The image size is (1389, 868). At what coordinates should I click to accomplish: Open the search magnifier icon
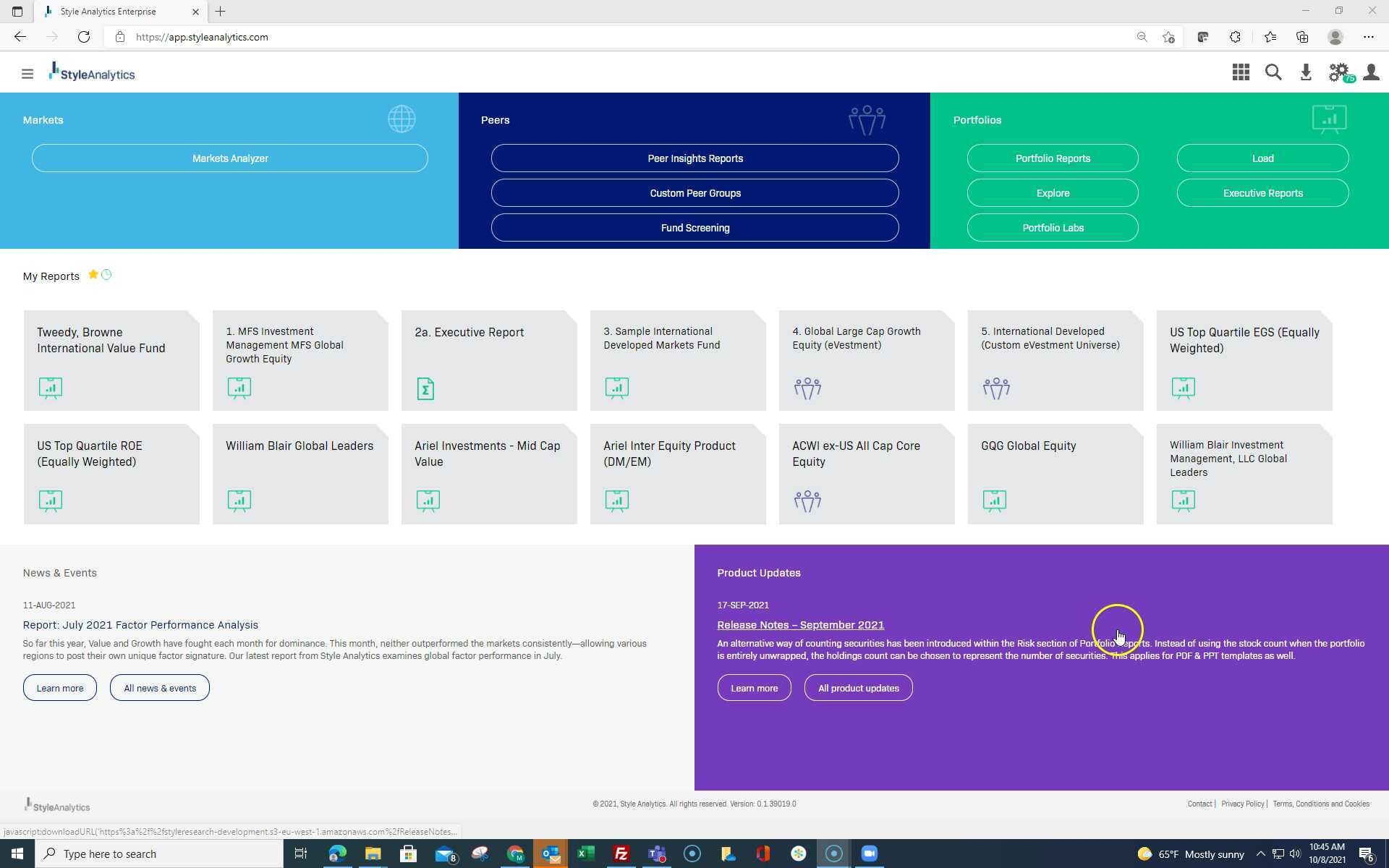pyautogui.click(x=1273, y=72)
